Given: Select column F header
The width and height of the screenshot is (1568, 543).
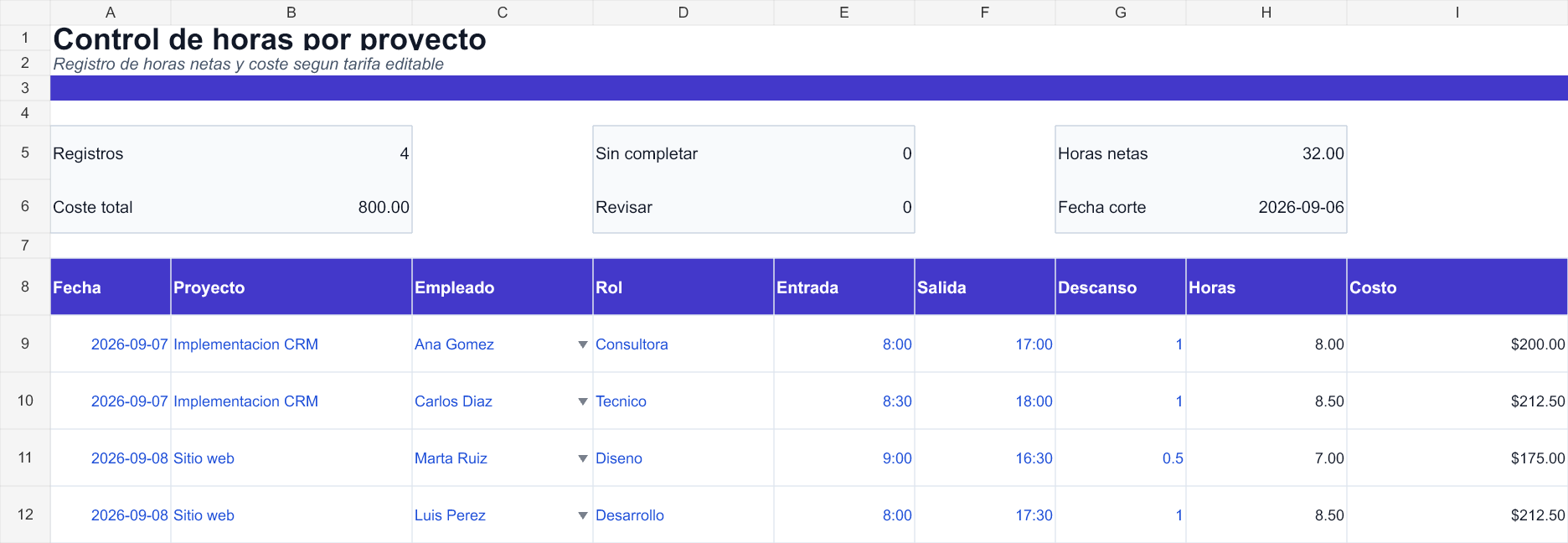Looking at the screenshot, I should pyautogui.click(x=985, y=13).
